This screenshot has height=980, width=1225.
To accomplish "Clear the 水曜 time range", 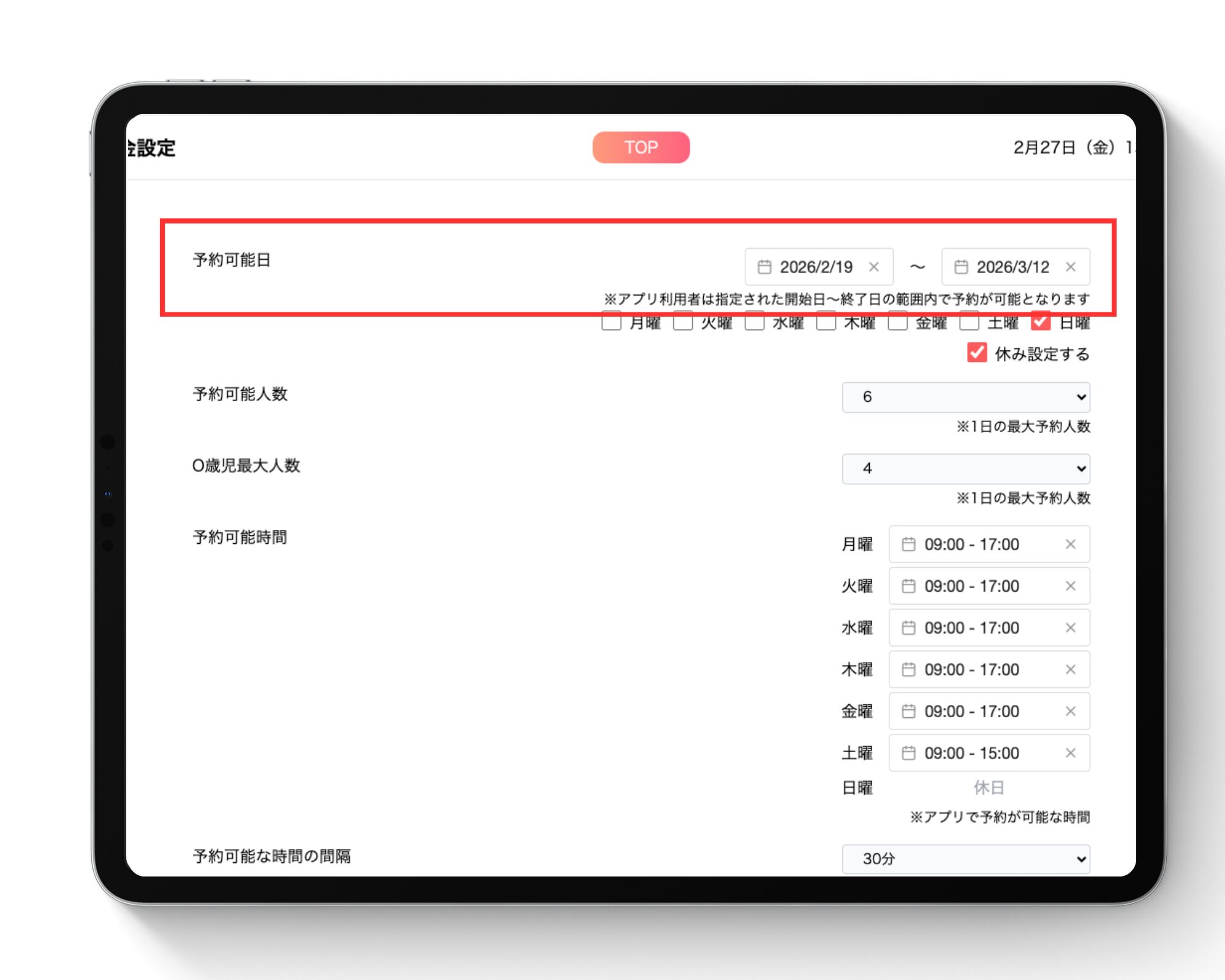I will (x=1071, y=628).
